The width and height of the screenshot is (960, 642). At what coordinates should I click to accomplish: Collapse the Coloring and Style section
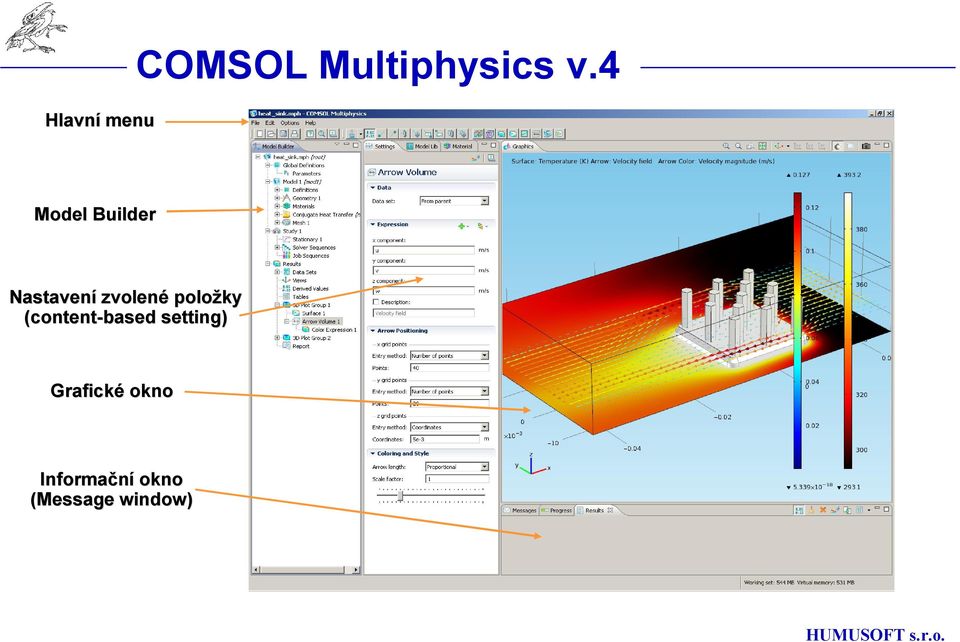(372, 454)
